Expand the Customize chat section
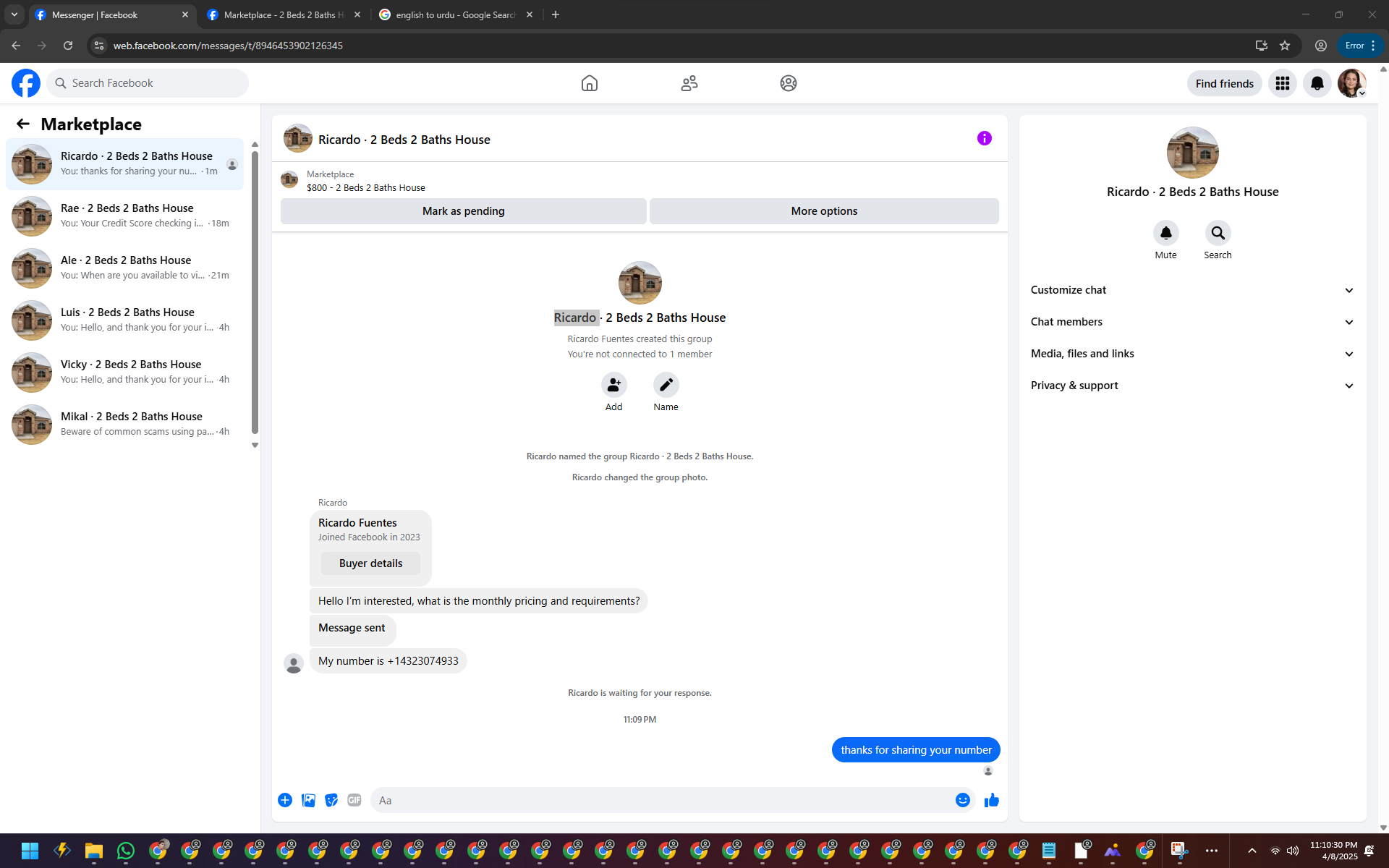 1192,290
